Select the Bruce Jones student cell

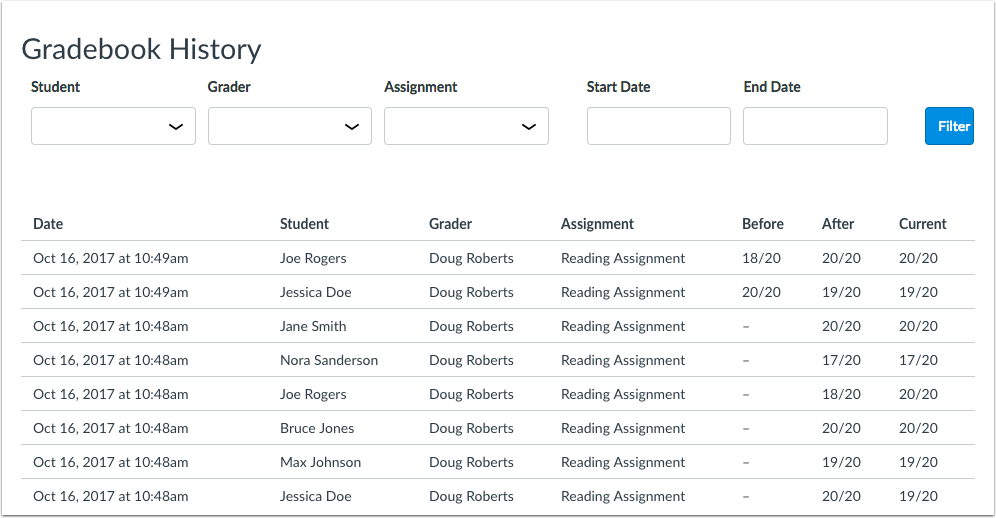click(317, 428)
